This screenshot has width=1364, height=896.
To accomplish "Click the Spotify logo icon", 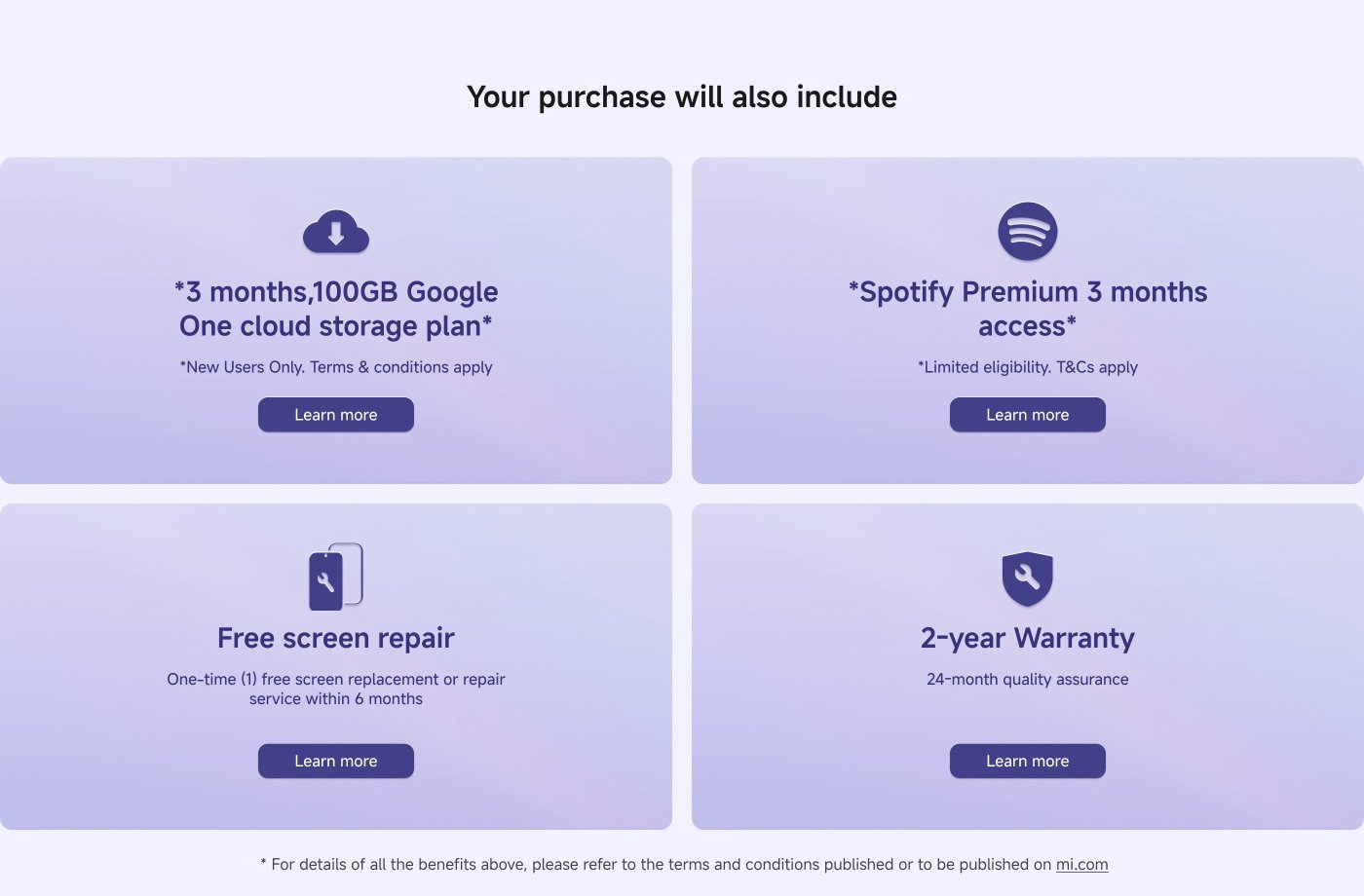I will [x=1028, y=232].
